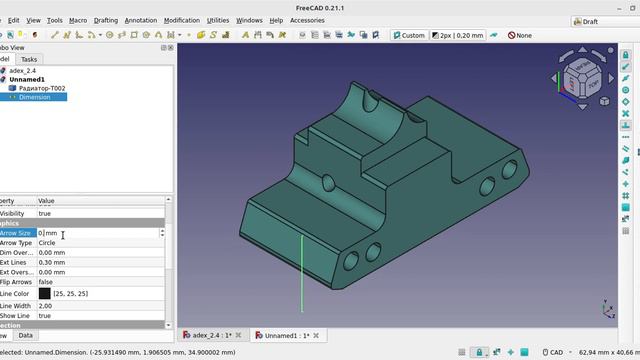Switch to the adex_2.4 : 1* document tab
The height and width of the screenshot is (360, 640).
coord(212,335)
